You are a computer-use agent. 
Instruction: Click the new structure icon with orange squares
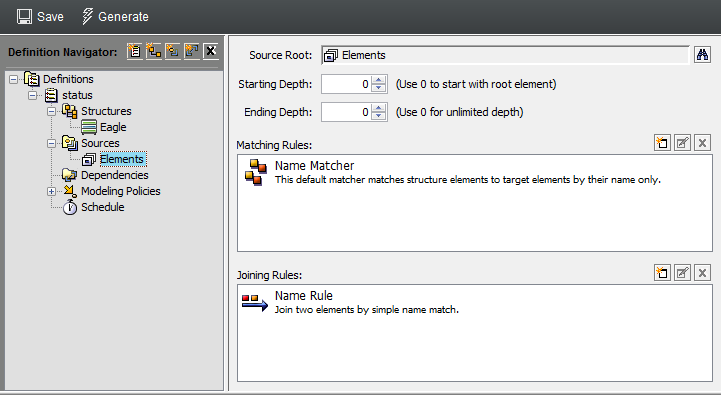click(x=154, y=51)
